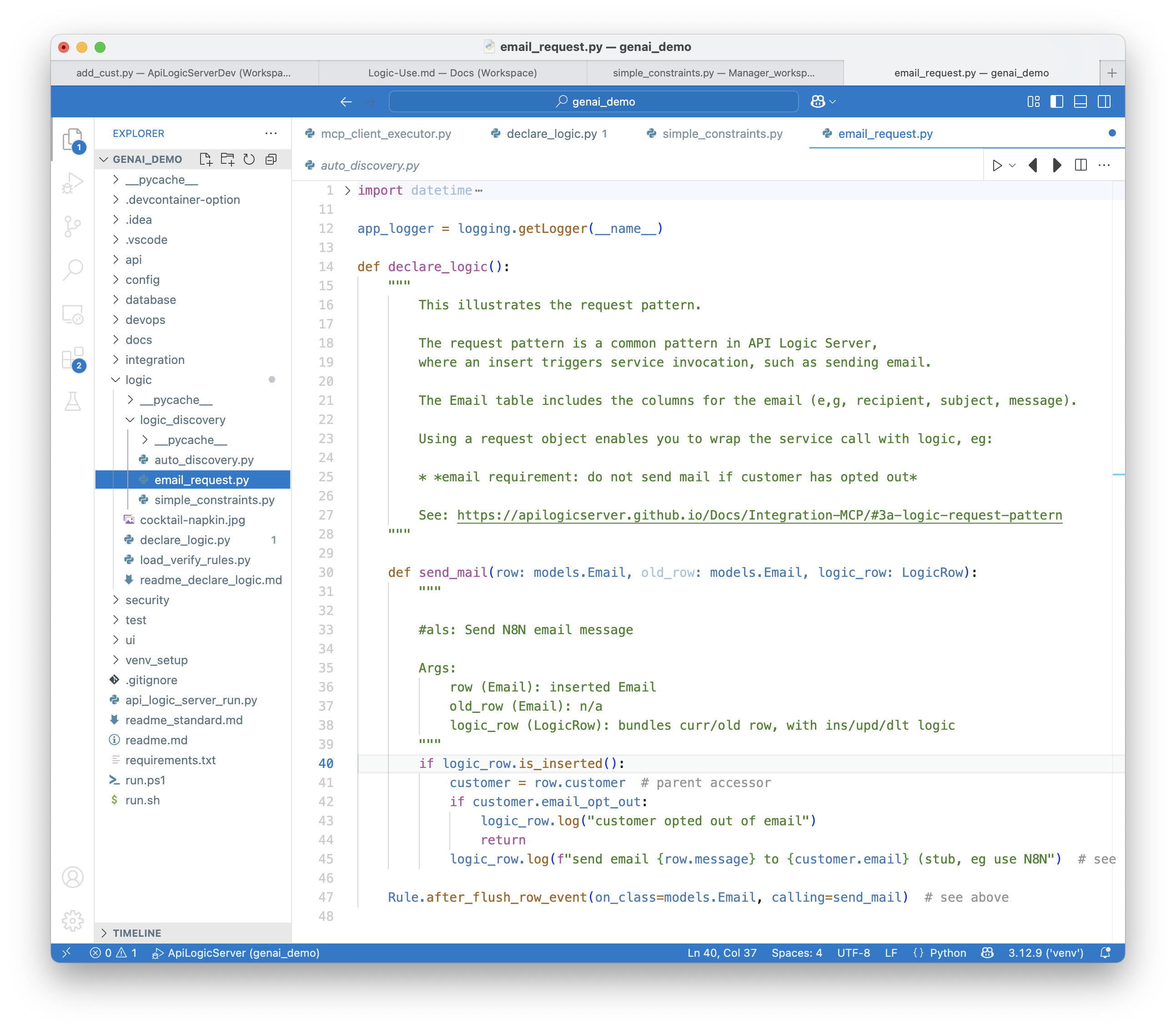The image size is (1176, 1030).
Task: Open requirements.txt in Explorer
Action: (x=170, y=760)
